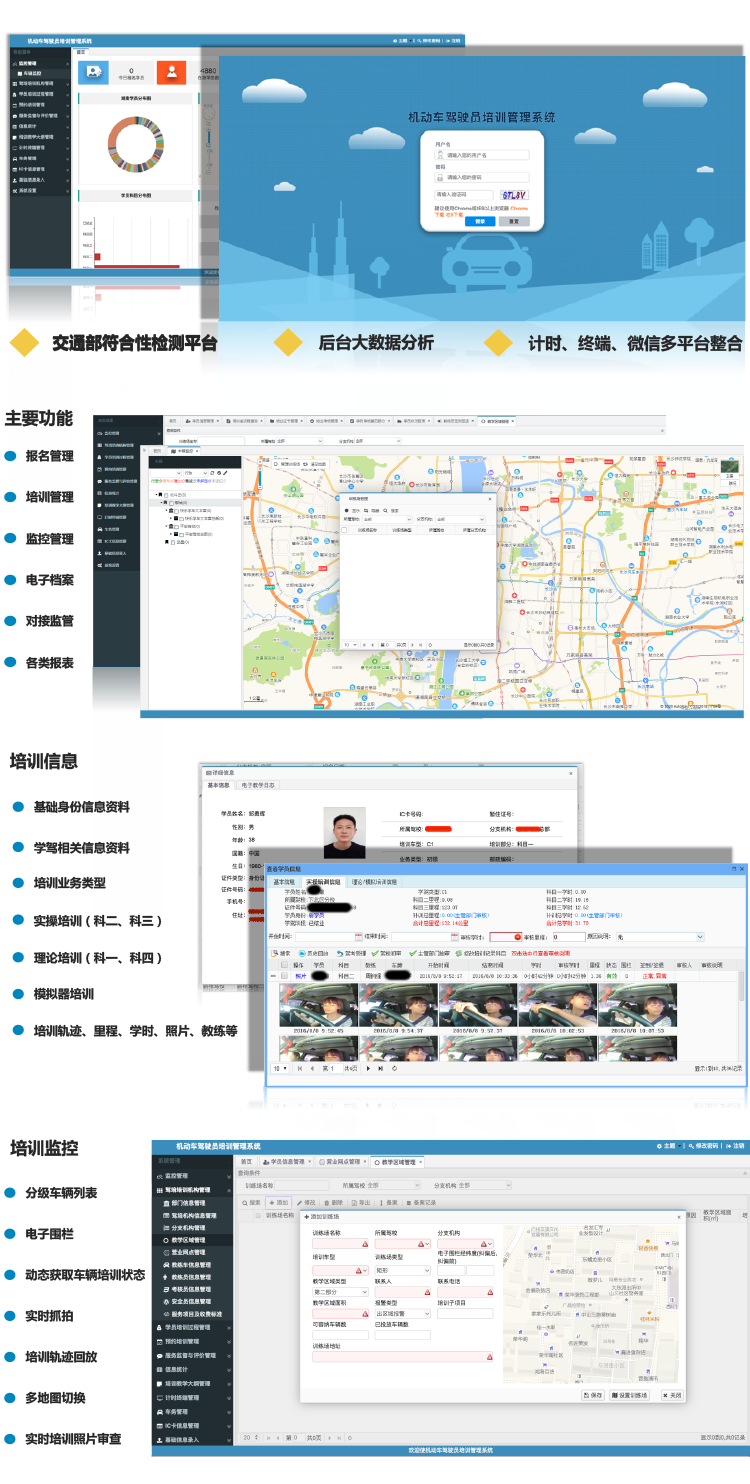
Task: Expand 学员培训过程管理 in the sidebar
Action: [194, 1327]
